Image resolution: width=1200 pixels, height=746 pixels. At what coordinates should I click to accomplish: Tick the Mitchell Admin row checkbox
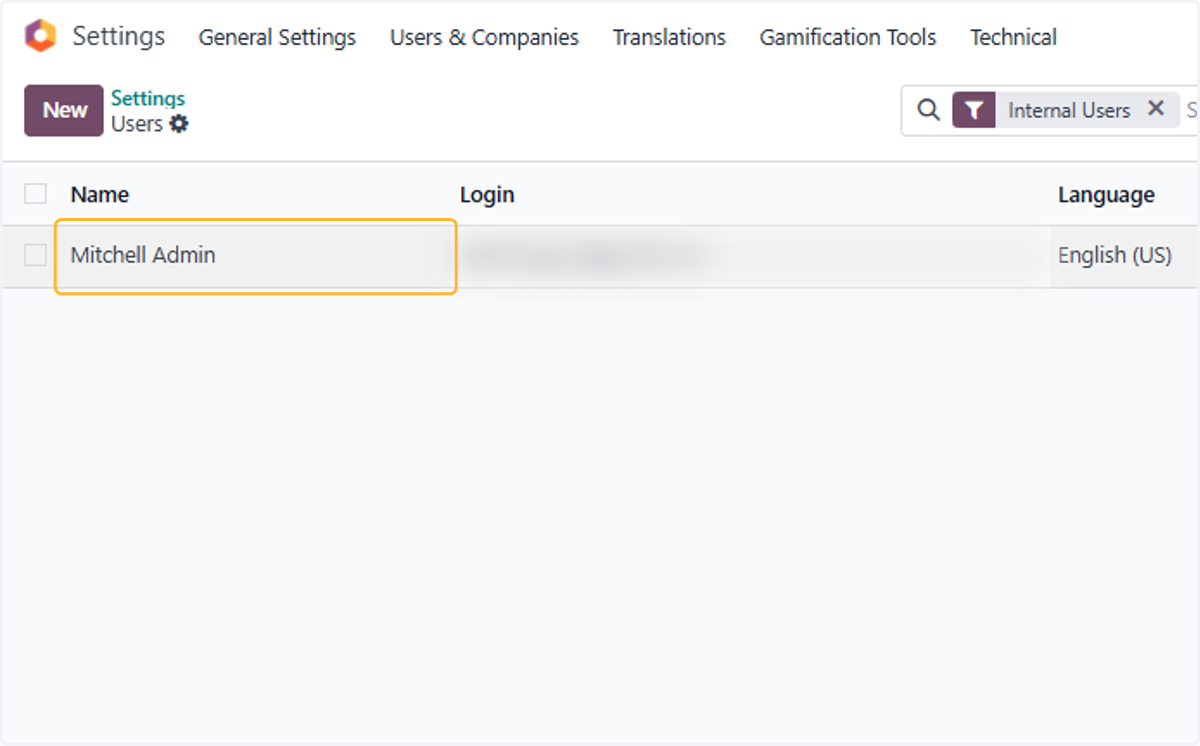coord(36,255)
